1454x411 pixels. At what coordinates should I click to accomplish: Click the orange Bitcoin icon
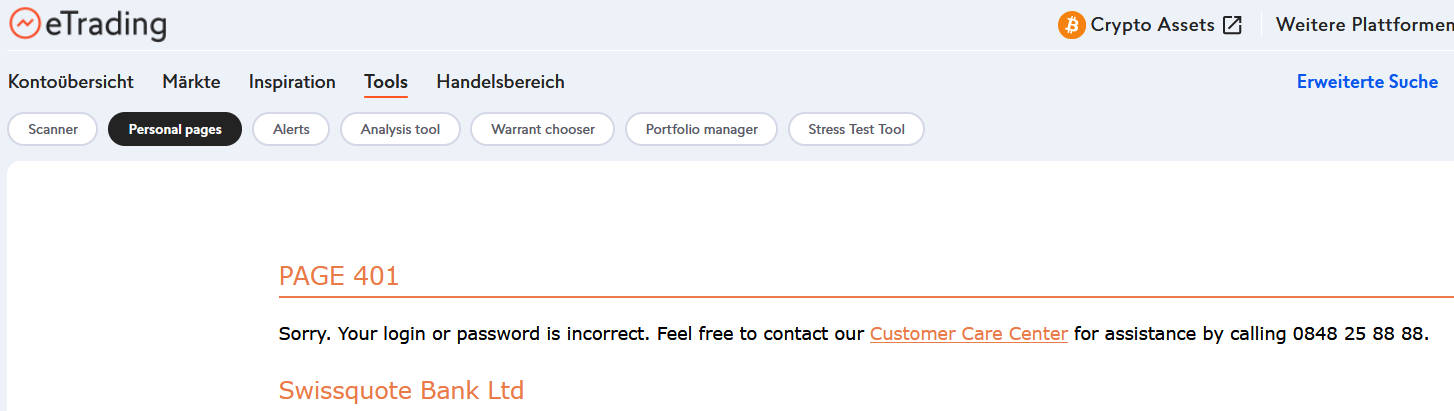(1072, 25)
